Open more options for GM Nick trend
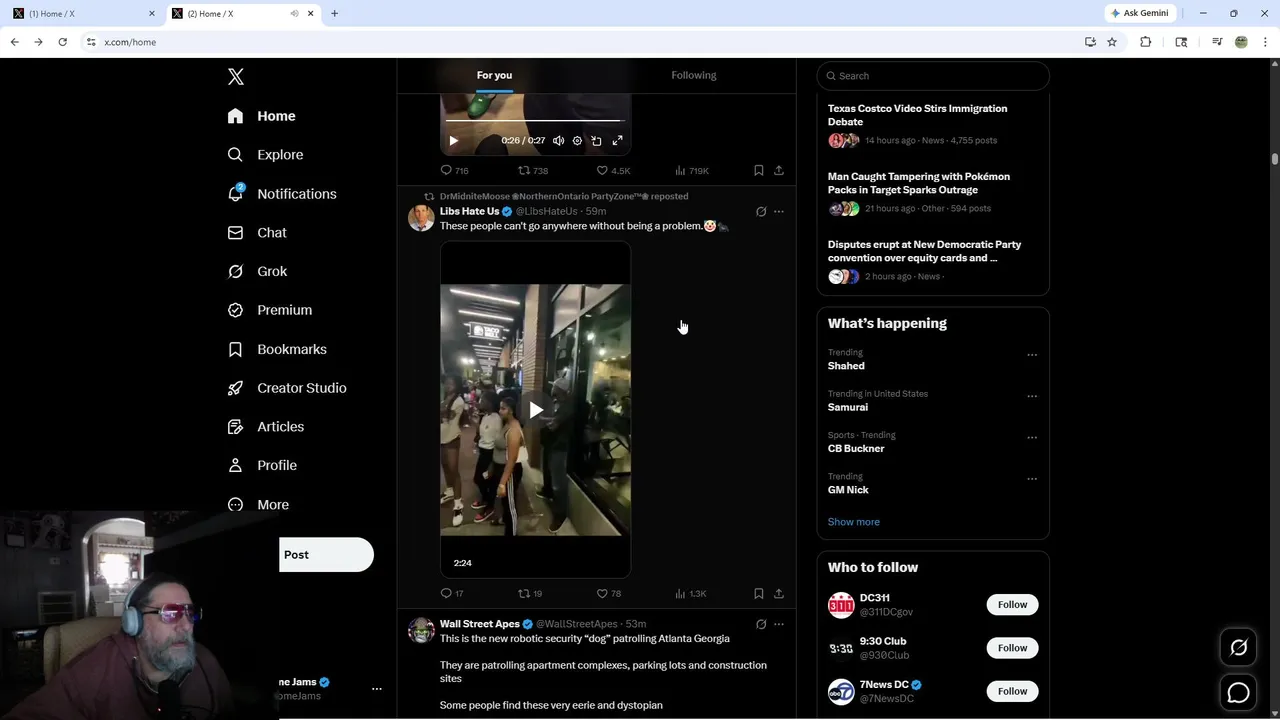 1032,479
